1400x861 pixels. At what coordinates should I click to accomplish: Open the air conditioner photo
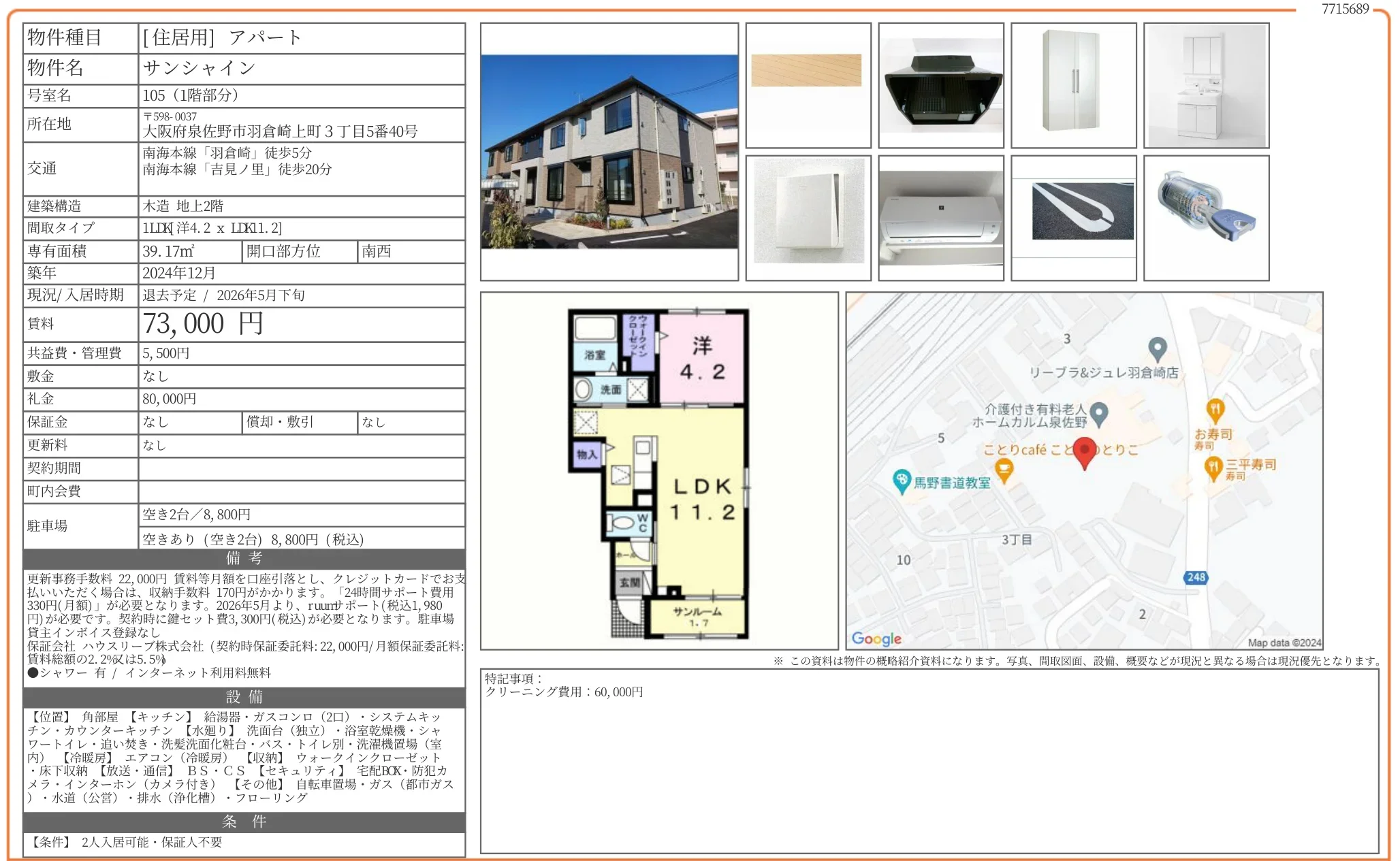(940, 218)
